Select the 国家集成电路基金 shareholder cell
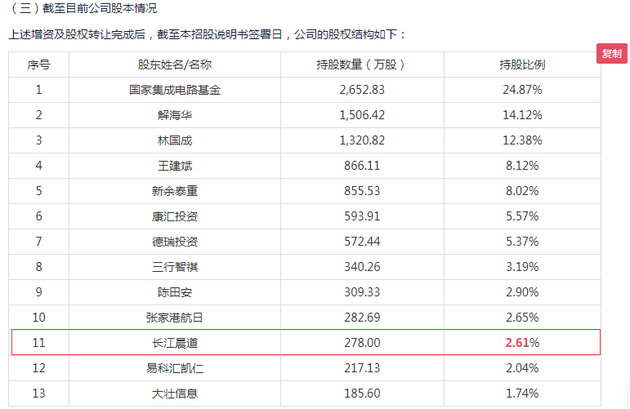The width and height of the screenshot is (630, 409). coord(167,90)
